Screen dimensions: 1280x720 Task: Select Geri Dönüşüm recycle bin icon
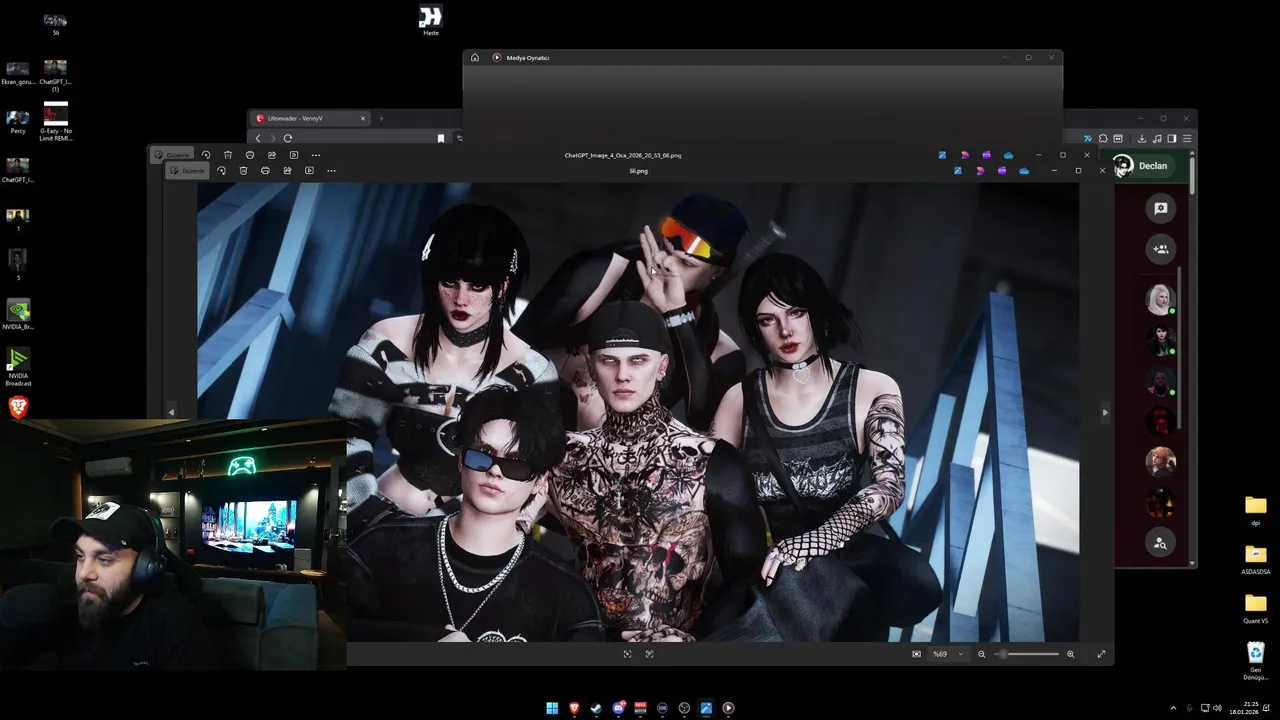(1256, 661)
